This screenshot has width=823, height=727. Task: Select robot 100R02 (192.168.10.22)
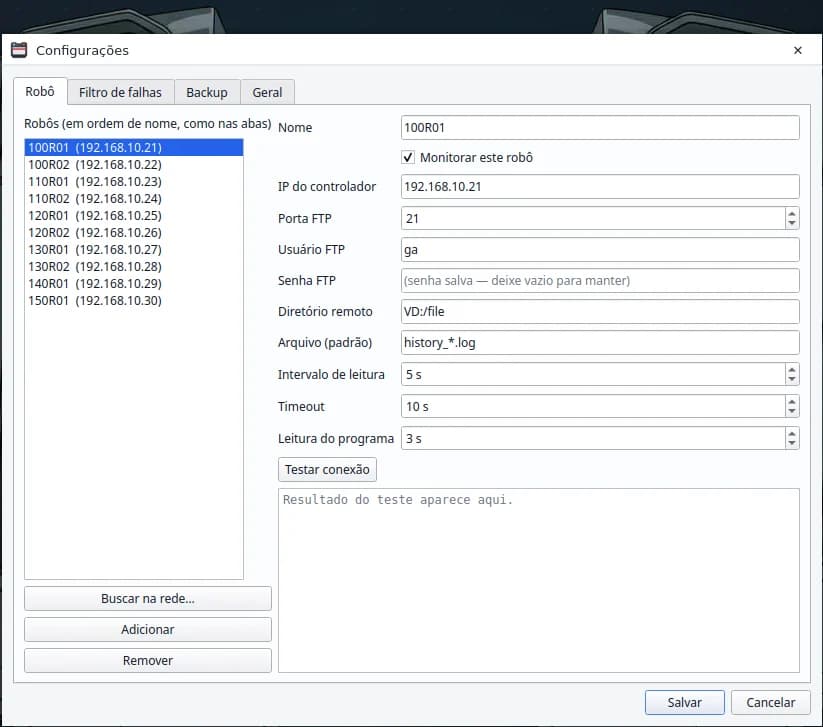coord(134,164)
